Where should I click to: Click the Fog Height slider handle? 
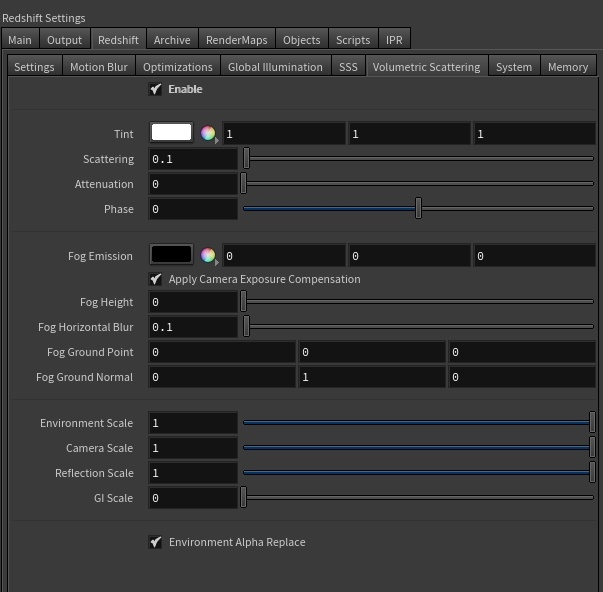[x=243, y=301]
